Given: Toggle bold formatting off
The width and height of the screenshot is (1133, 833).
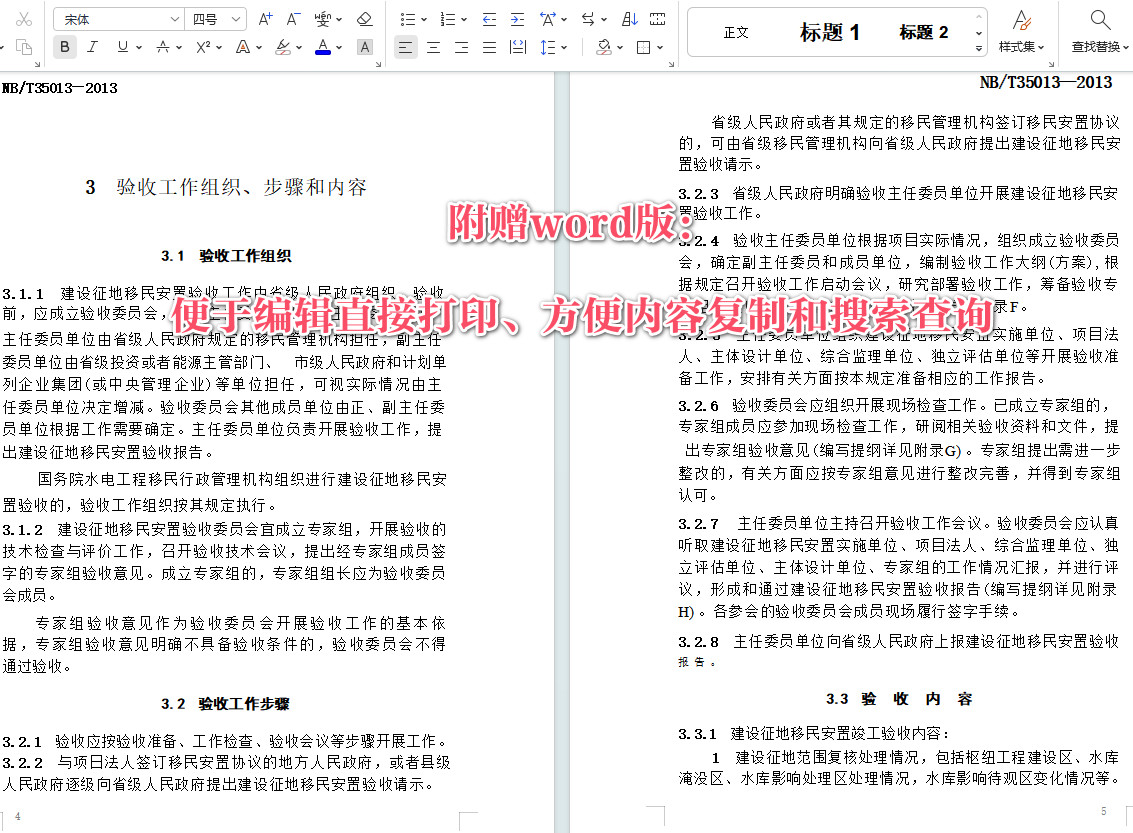Looking at the screenshot, I should [x=65, y=46].
